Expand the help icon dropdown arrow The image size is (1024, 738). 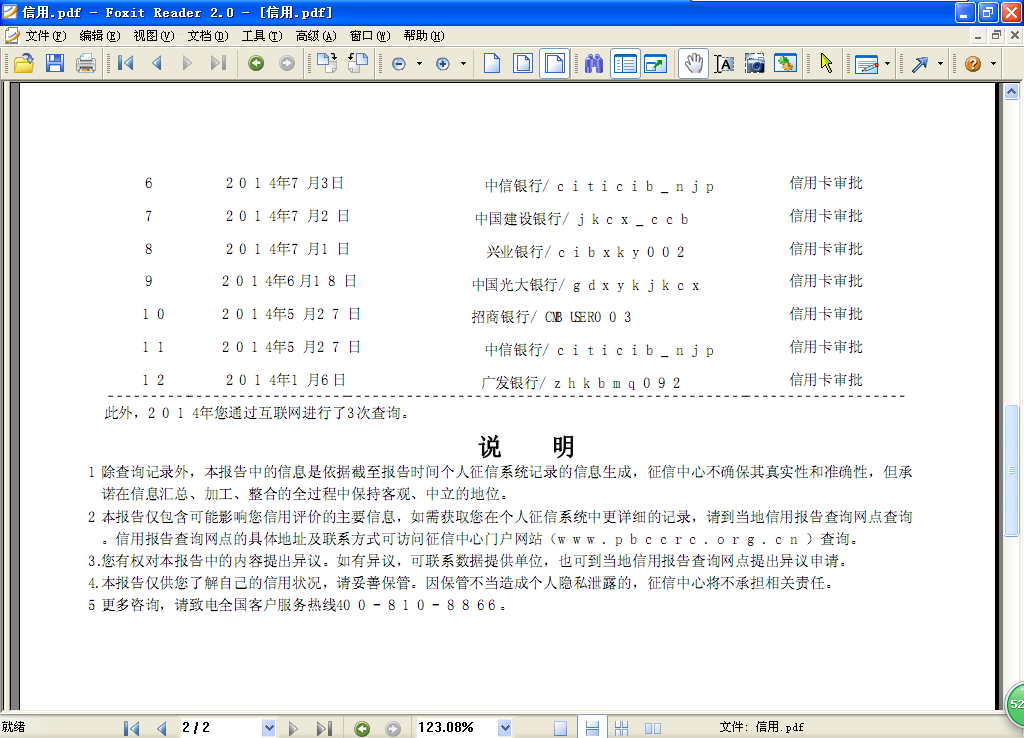pyautogui.click(x=993, y=63)
